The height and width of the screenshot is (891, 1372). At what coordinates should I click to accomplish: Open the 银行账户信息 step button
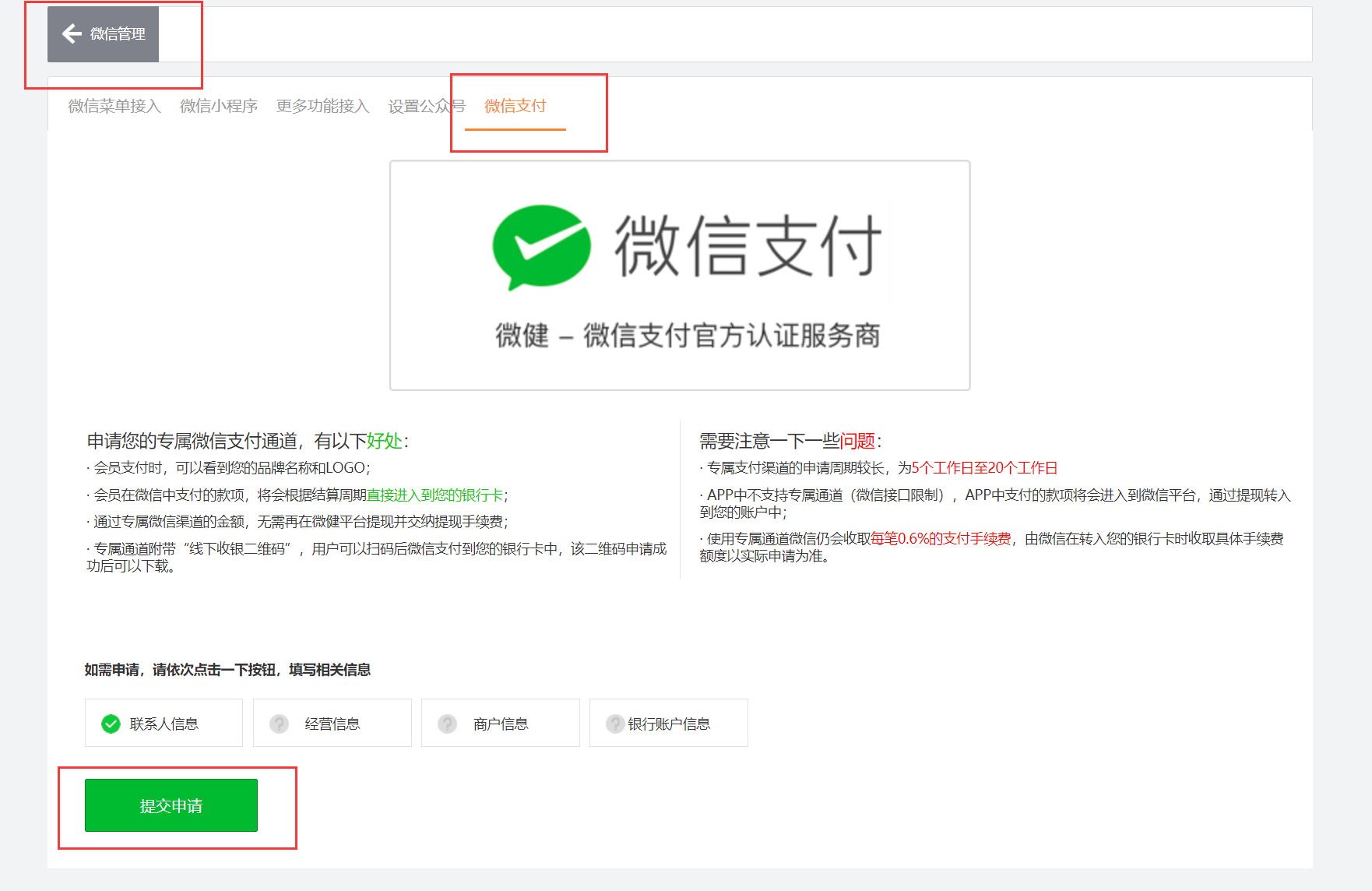tap(669, 724)
